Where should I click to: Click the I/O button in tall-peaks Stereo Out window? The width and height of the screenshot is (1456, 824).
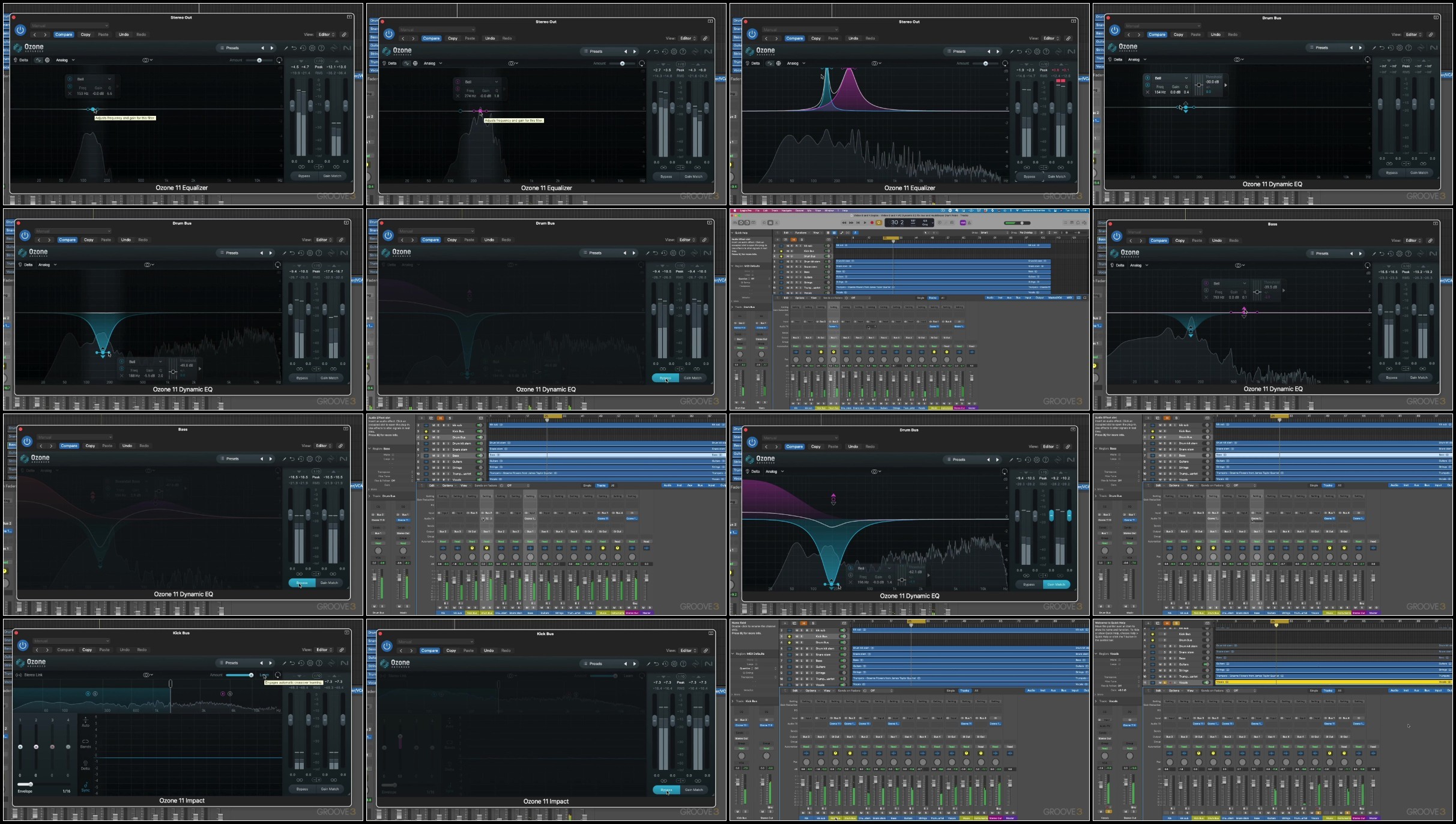pyautogui.click(x=1044, y=64)
